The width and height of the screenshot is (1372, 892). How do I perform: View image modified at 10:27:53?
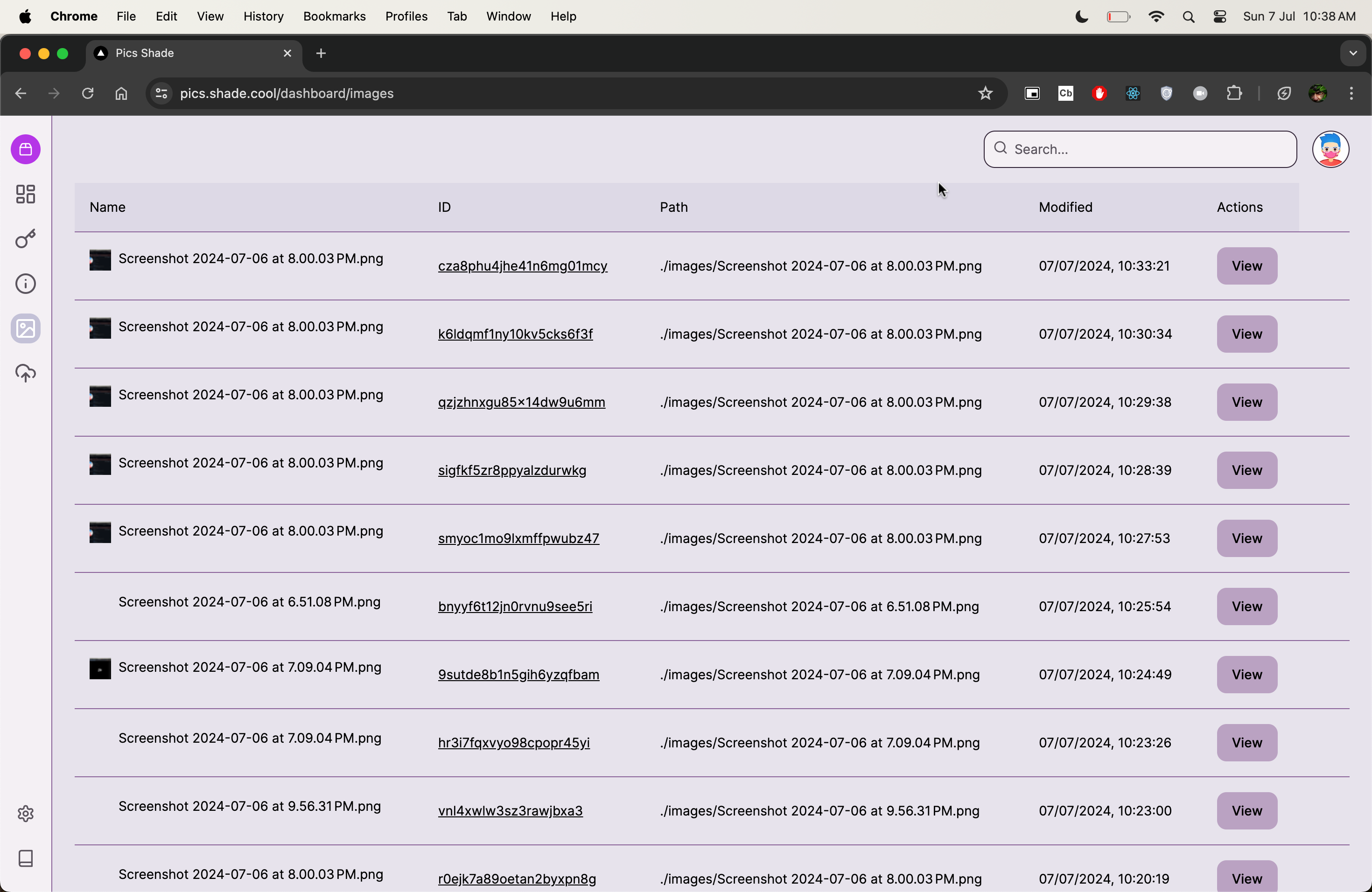coord(1246,538)
